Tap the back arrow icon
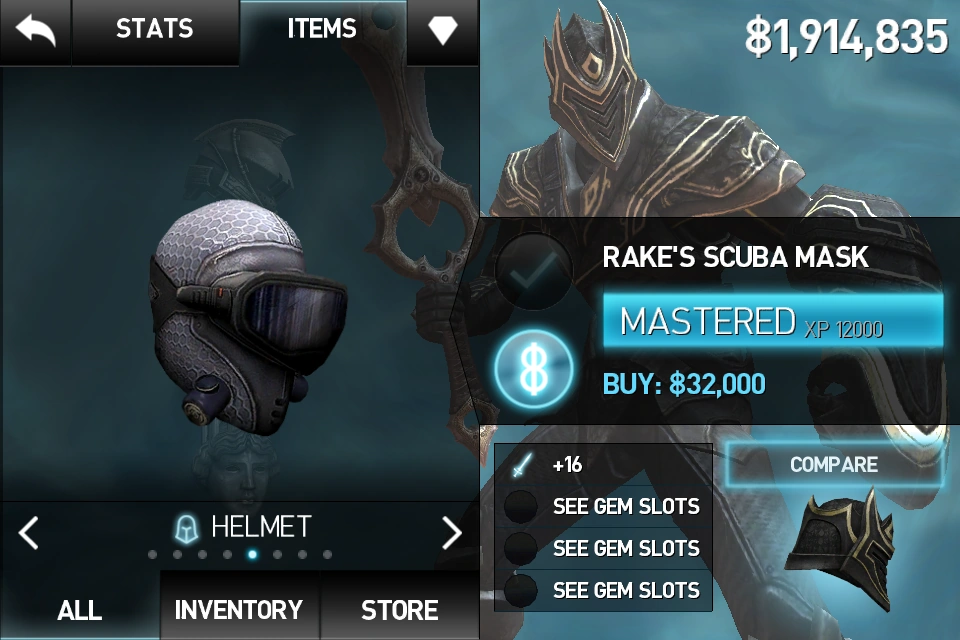Viewport: 960px width, 640px height. pos(35,30)
